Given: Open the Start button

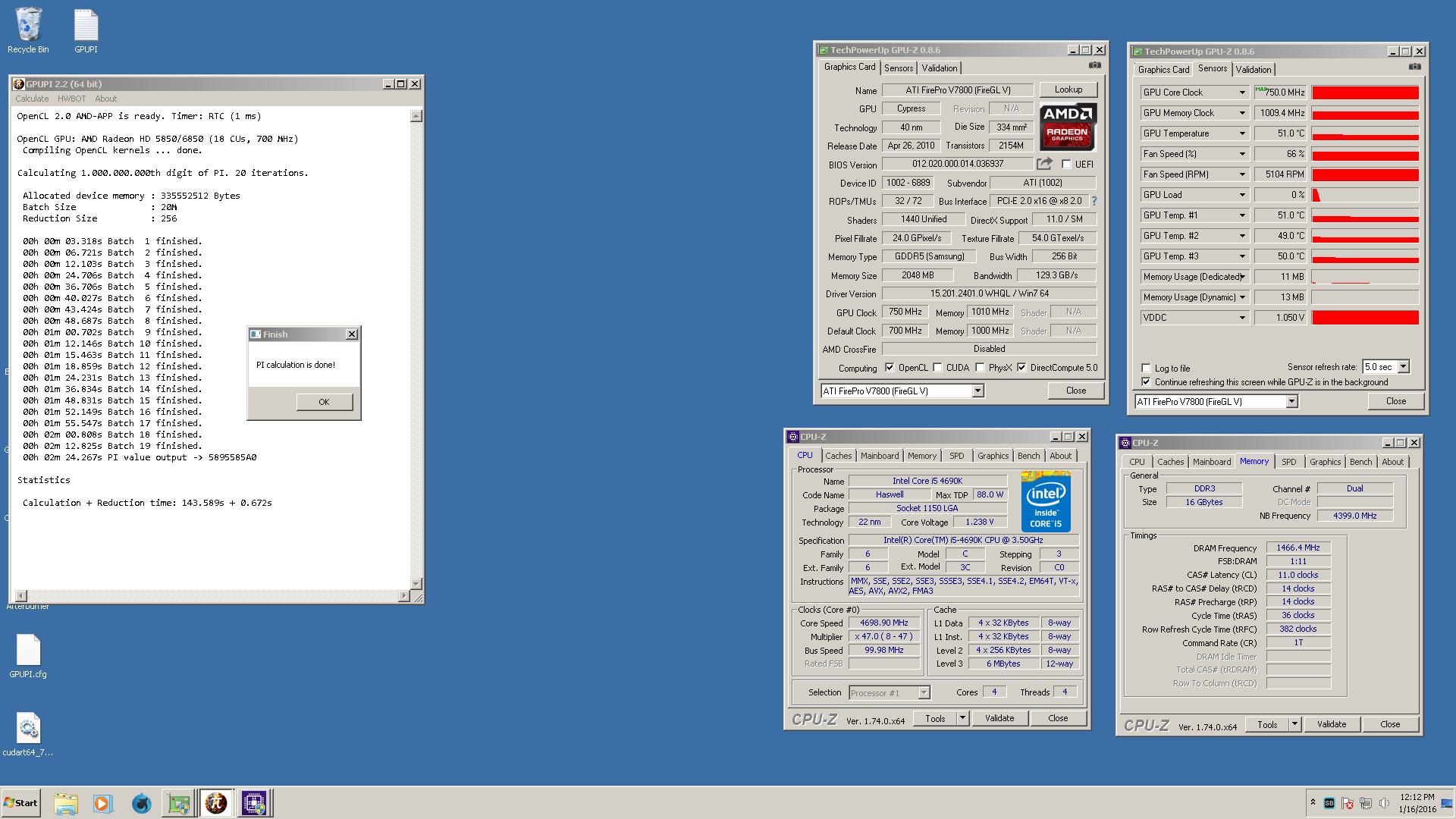Looking at the screenshot, I should click(21, 803).
